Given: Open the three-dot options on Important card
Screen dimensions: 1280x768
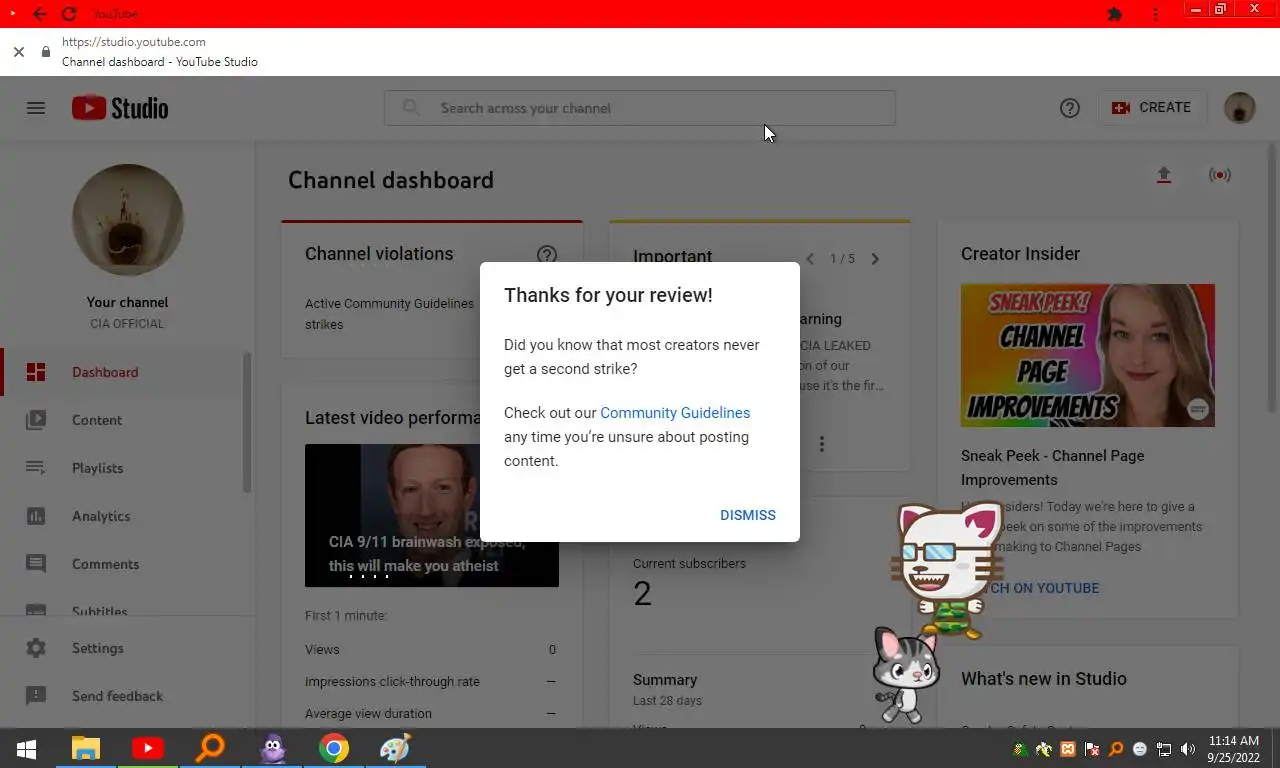Looking at the screenshot, I should coord(822,444).
